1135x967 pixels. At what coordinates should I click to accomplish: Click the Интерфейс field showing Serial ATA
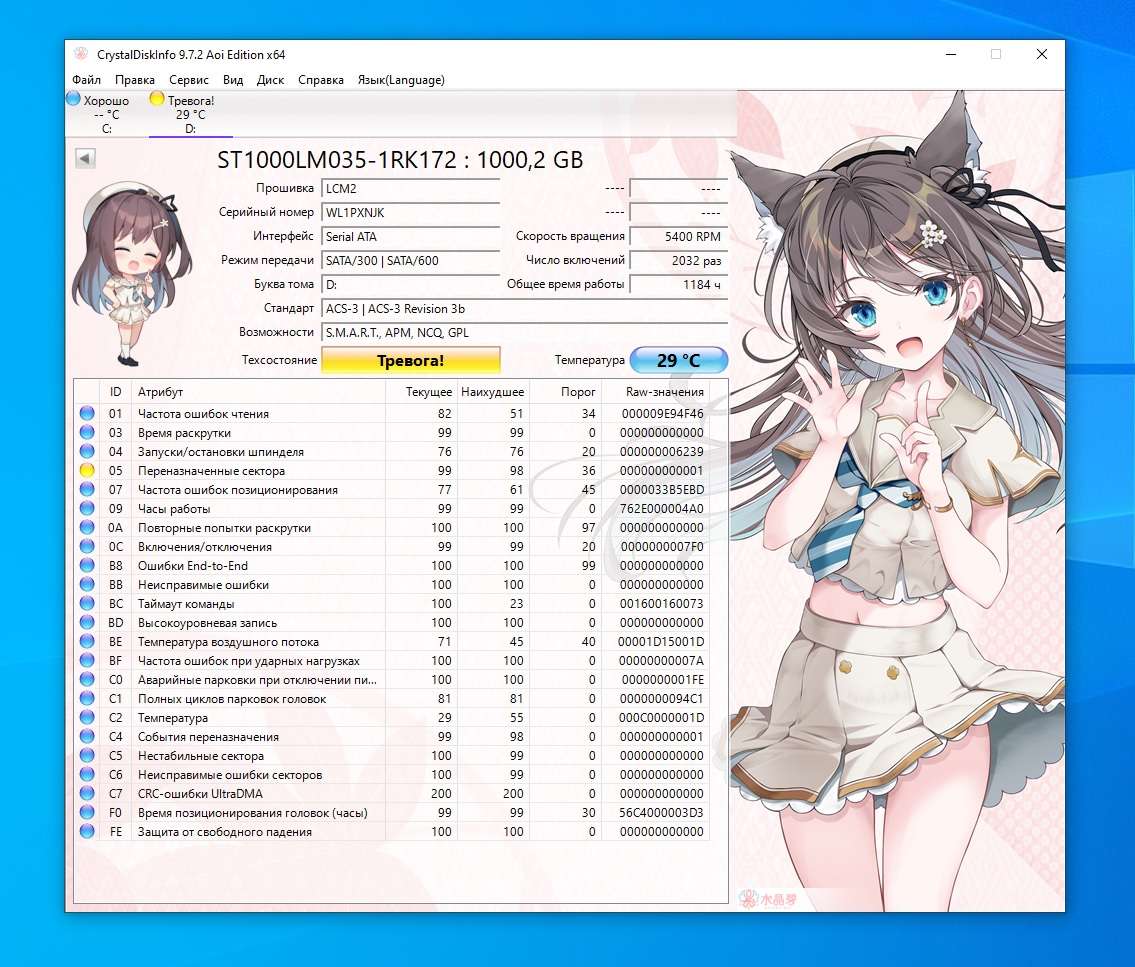click(x=410, y=237)
